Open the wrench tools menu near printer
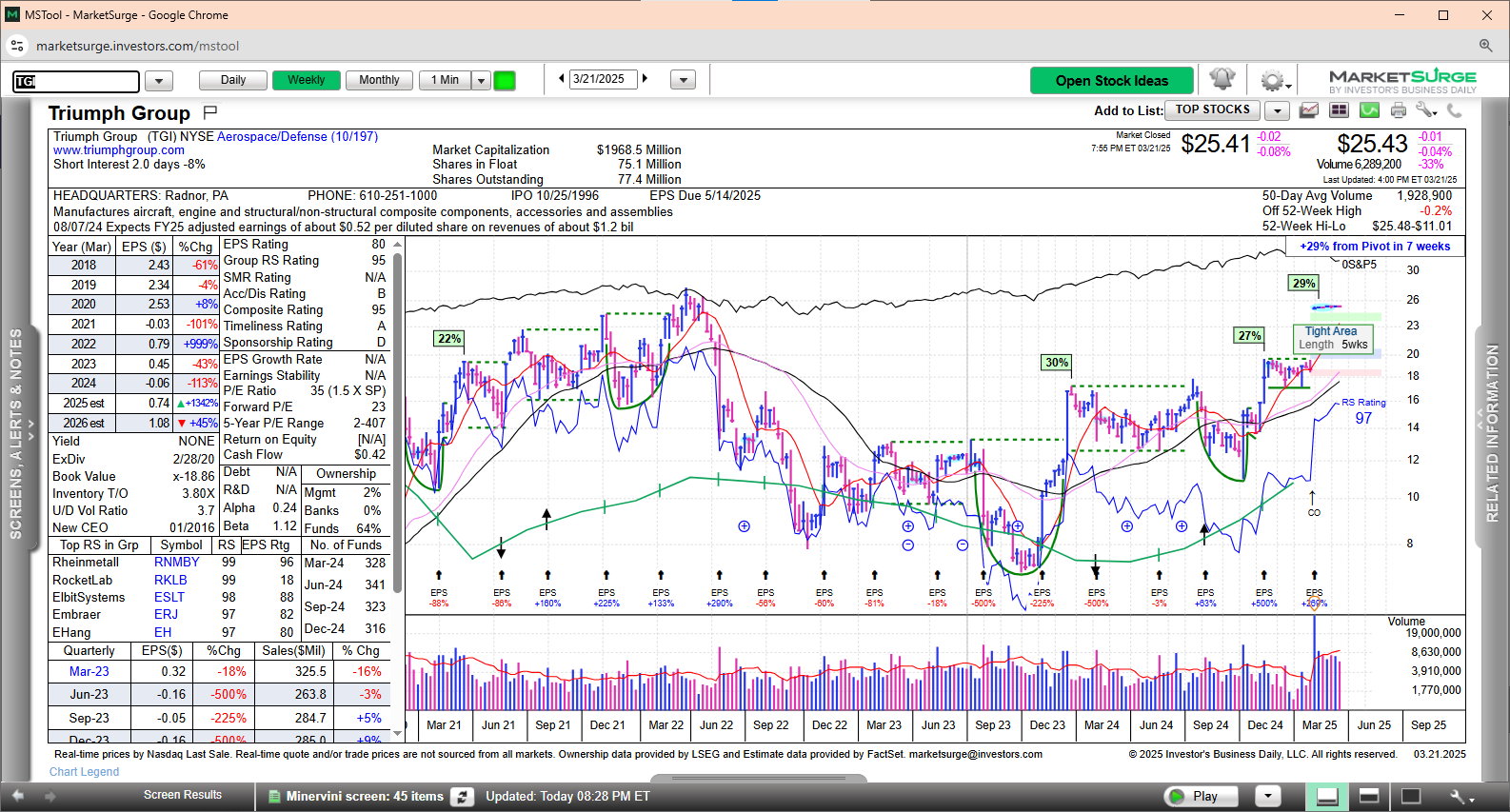 (x=1425, y=110)
